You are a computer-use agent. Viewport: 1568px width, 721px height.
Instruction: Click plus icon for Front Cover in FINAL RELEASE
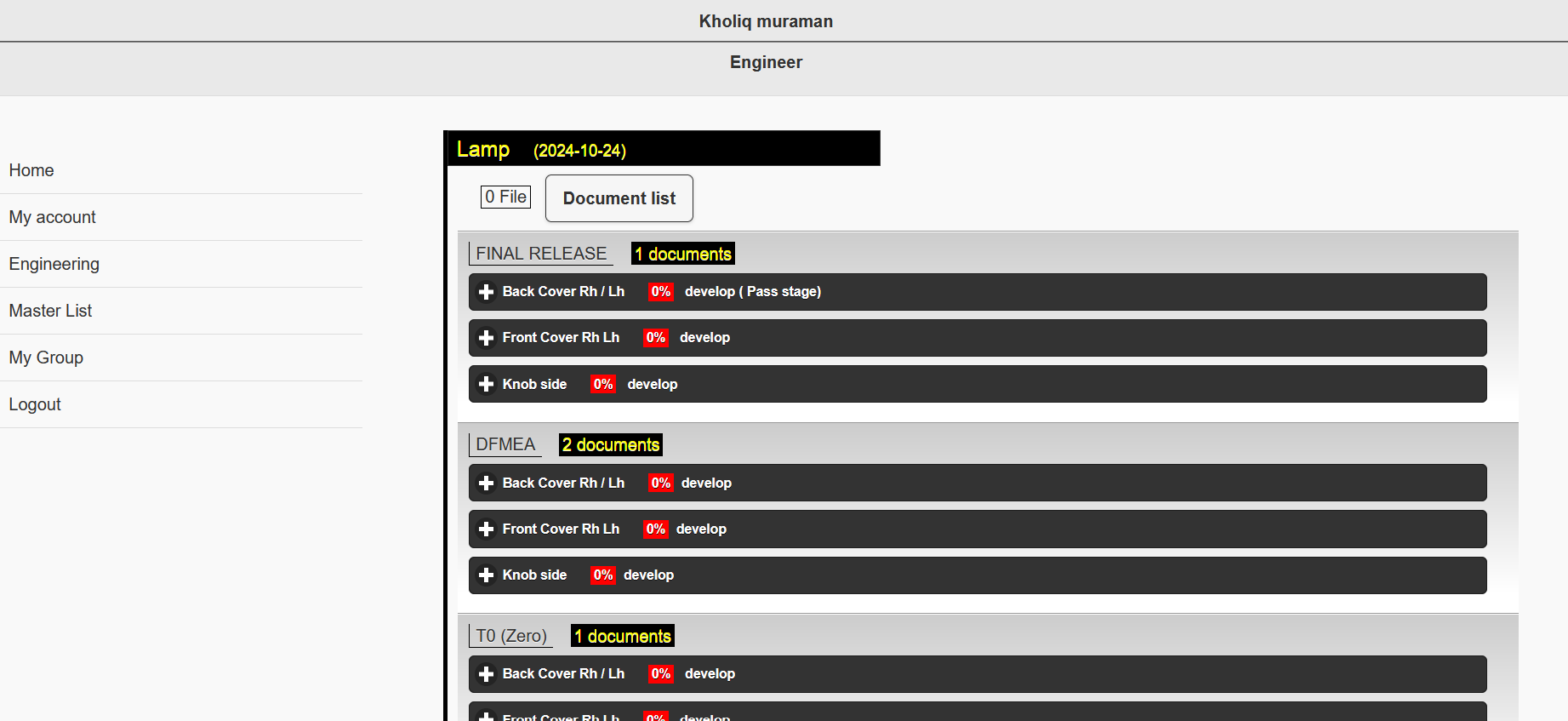tap(486, 338)
